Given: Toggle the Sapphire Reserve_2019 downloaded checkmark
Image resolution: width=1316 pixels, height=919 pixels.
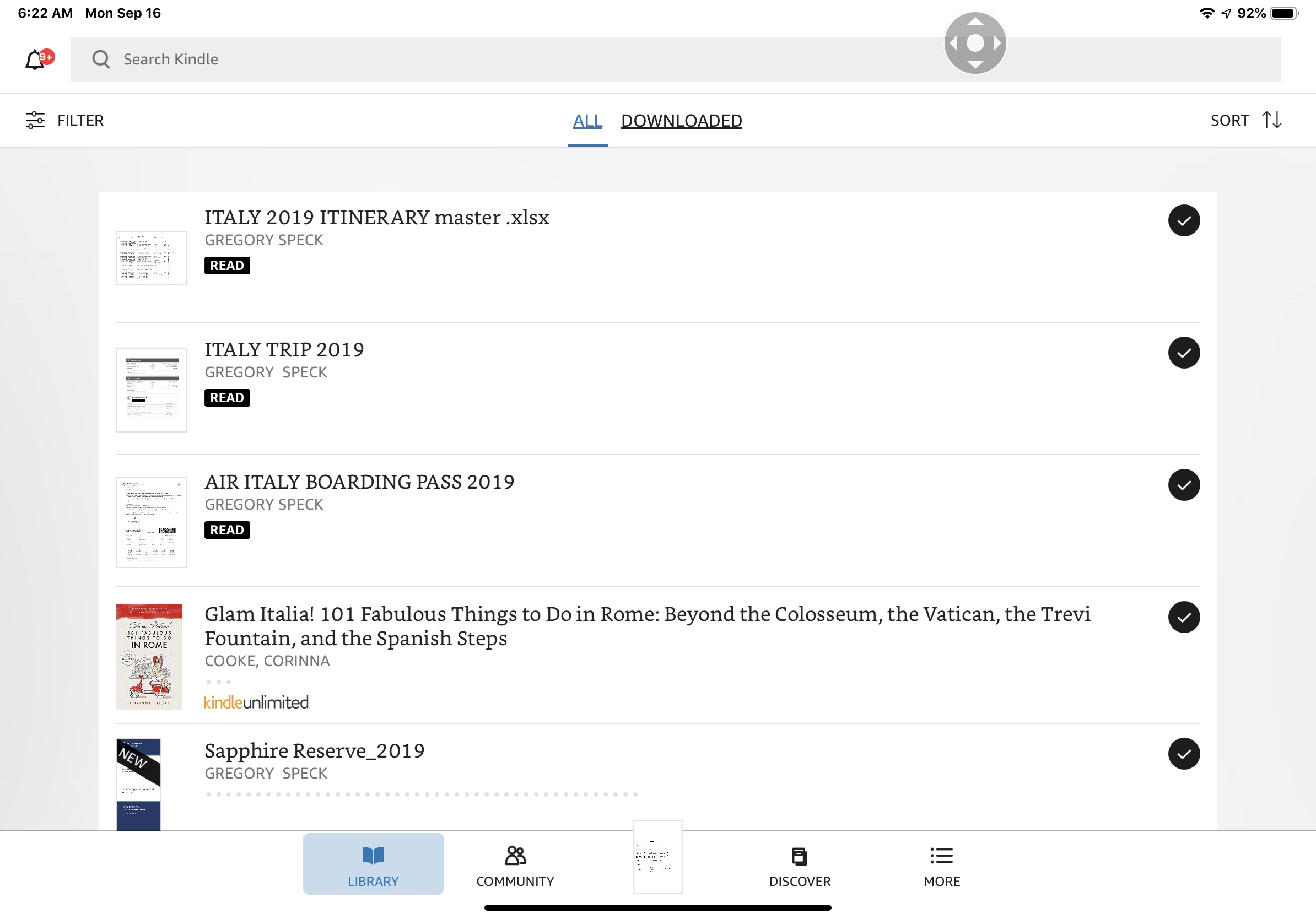Looking at the screenshot, I should tap(1184, 754).
